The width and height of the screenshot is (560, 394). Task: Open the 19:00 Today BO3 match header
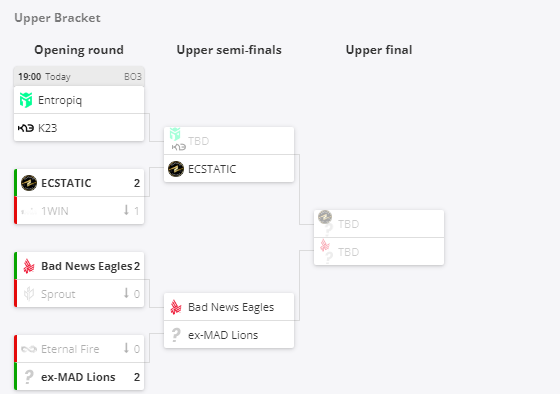coord(79,76)
